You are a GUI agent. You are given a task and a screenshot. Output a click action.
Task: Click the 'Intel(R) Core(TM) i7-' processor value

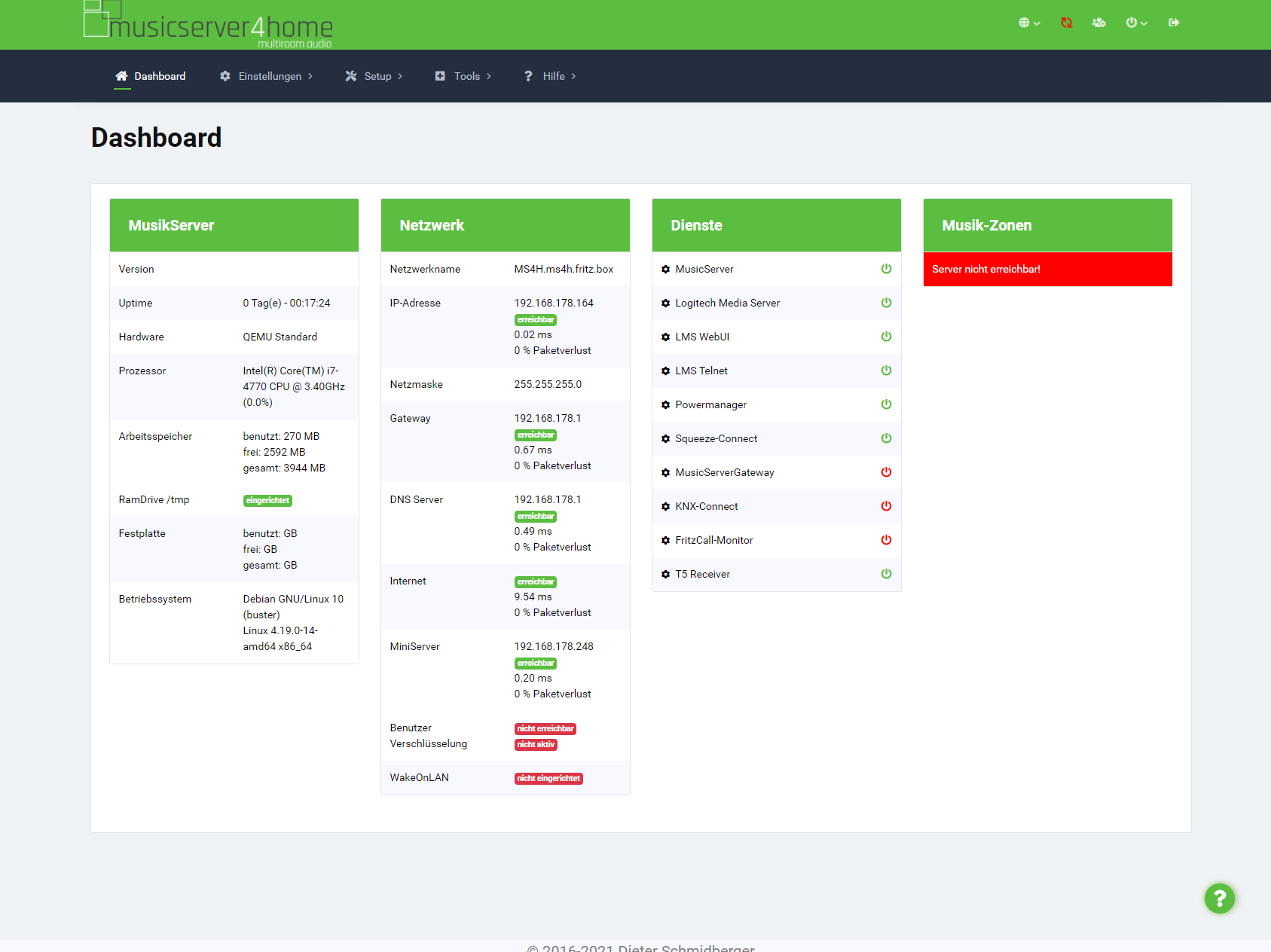click(x=291, y=371)
